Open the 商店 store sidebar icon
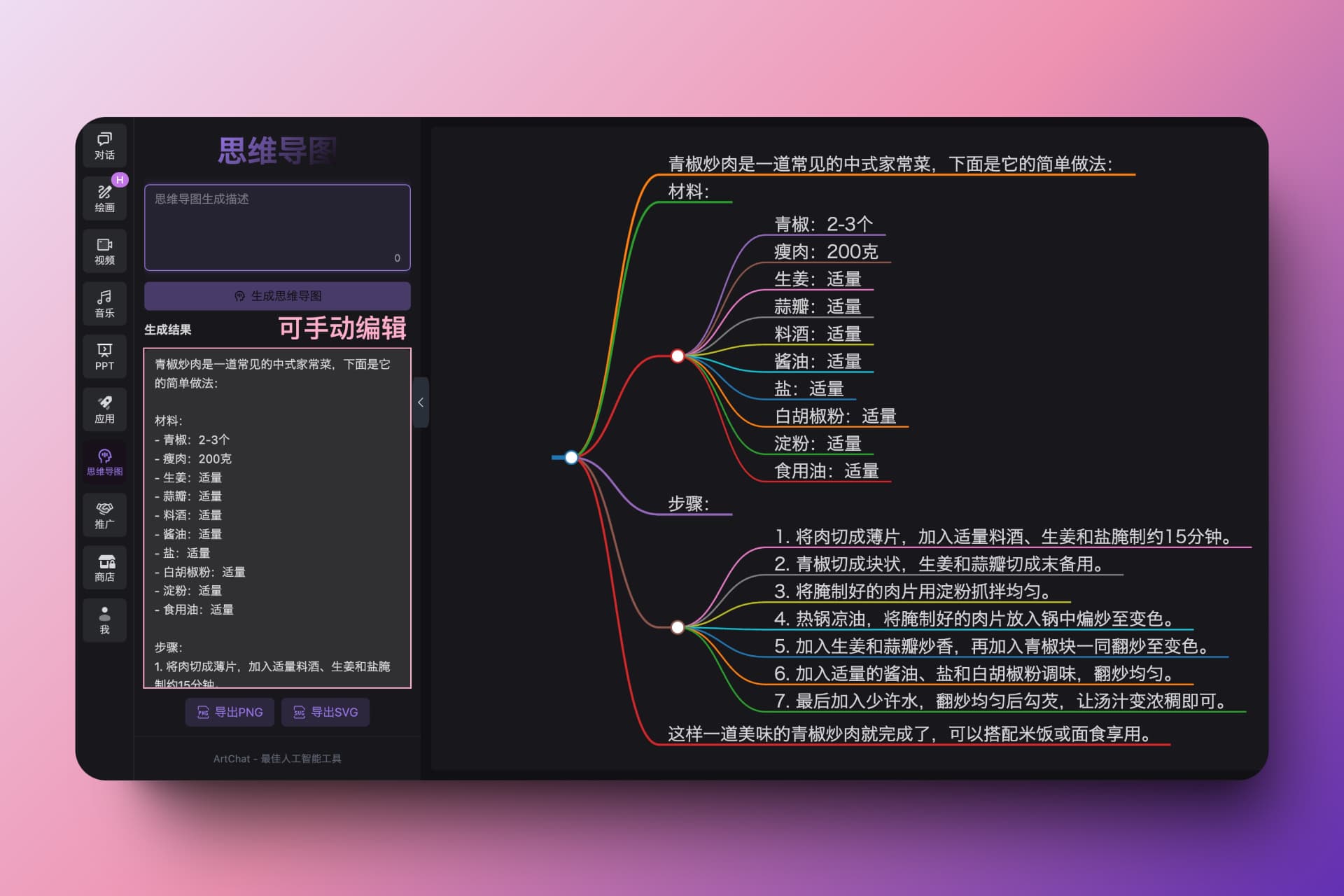 coord(104,568)
